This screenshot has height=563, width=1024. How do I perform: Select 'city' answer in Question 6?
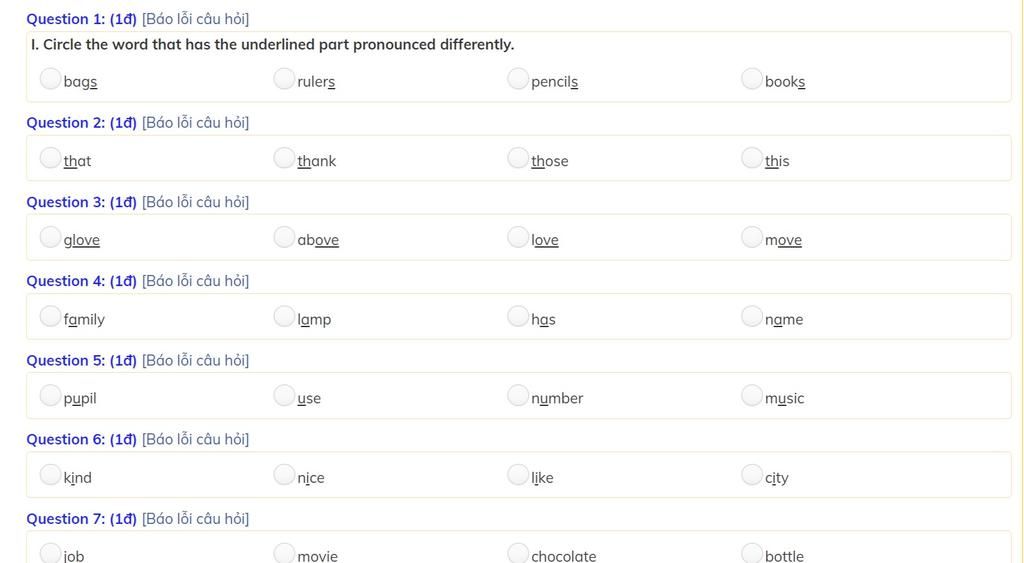point(752,475)
